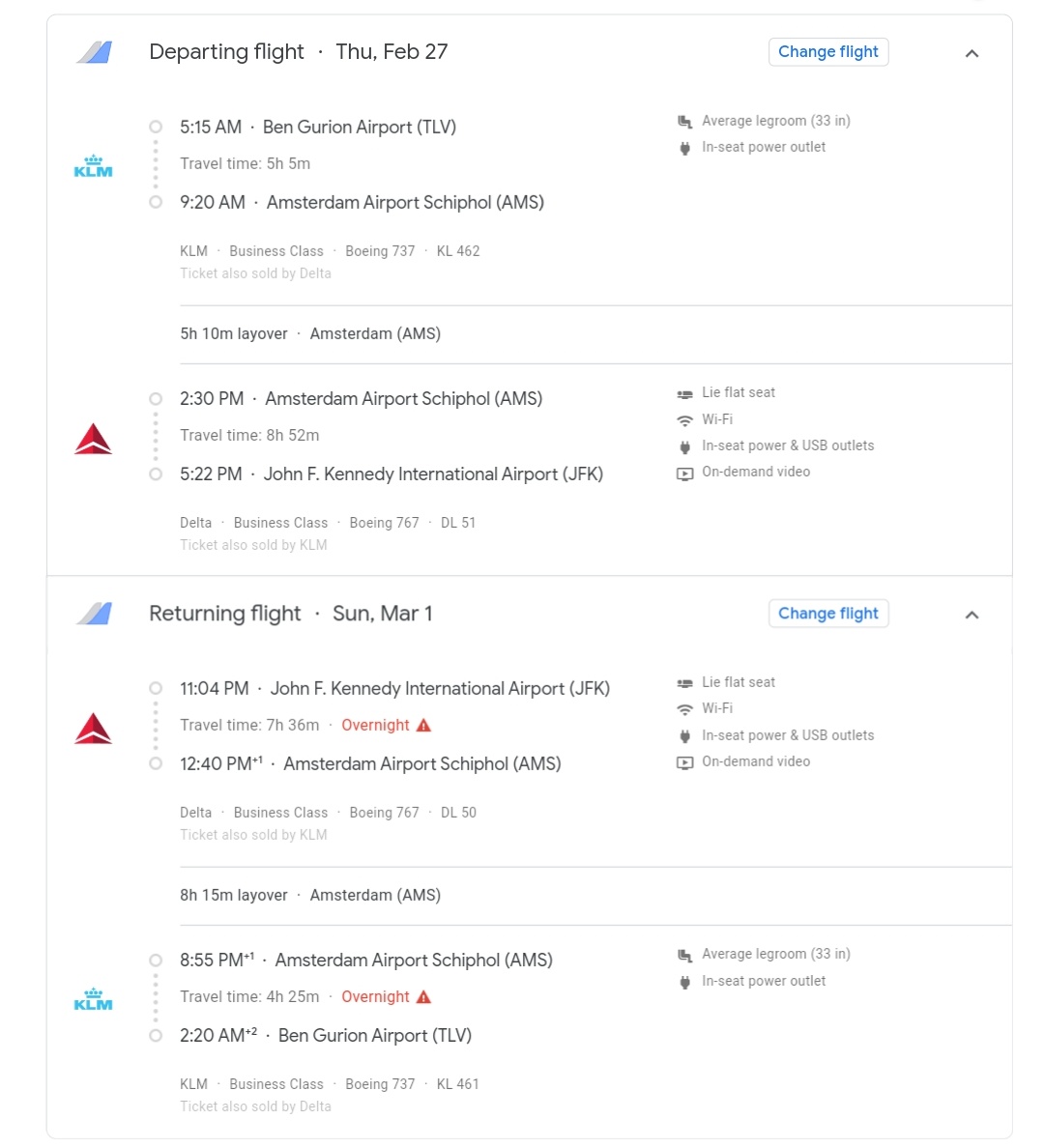Click the KLM crown logo on the return itinerary
This screenshot has width=1044, height=1148.
[x=92, y=1000]
